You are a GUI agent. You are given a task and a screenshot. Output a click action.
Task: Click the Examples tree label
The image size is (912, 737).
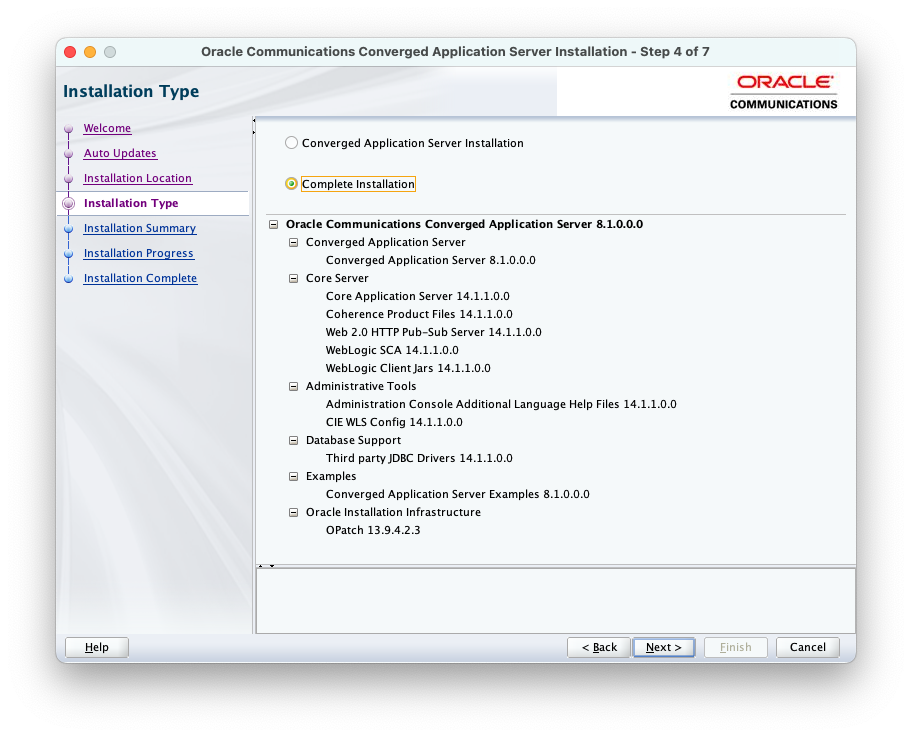tap(331, 476)
